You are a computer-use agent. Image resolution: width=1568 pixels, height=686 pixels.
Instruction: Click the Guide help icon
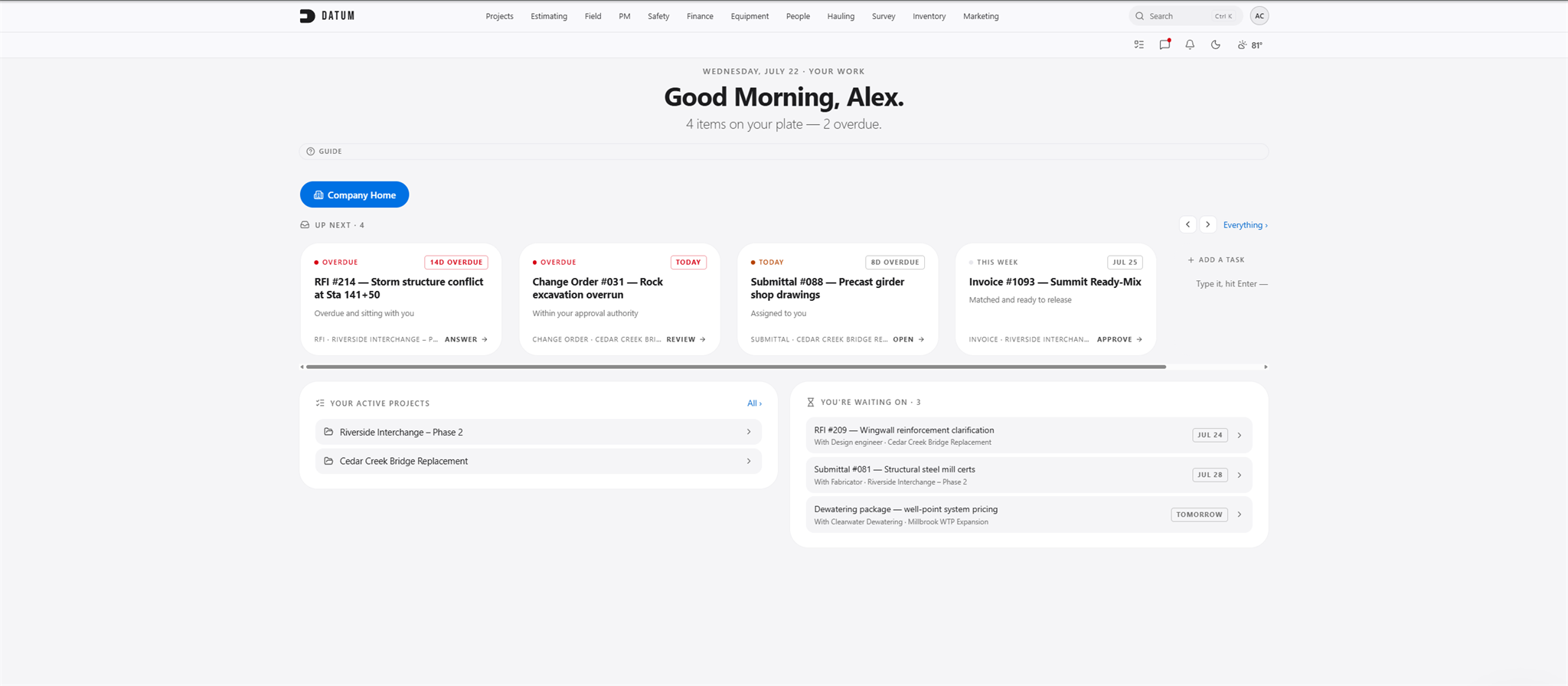point(310,152)
